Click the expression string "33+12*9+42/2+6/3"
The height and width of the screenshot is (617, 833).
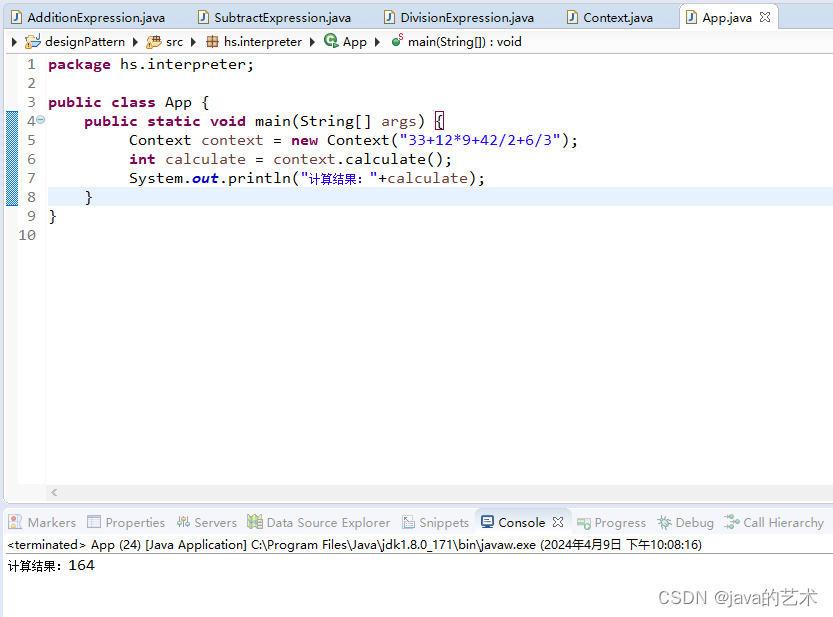(x=480, y=140)
